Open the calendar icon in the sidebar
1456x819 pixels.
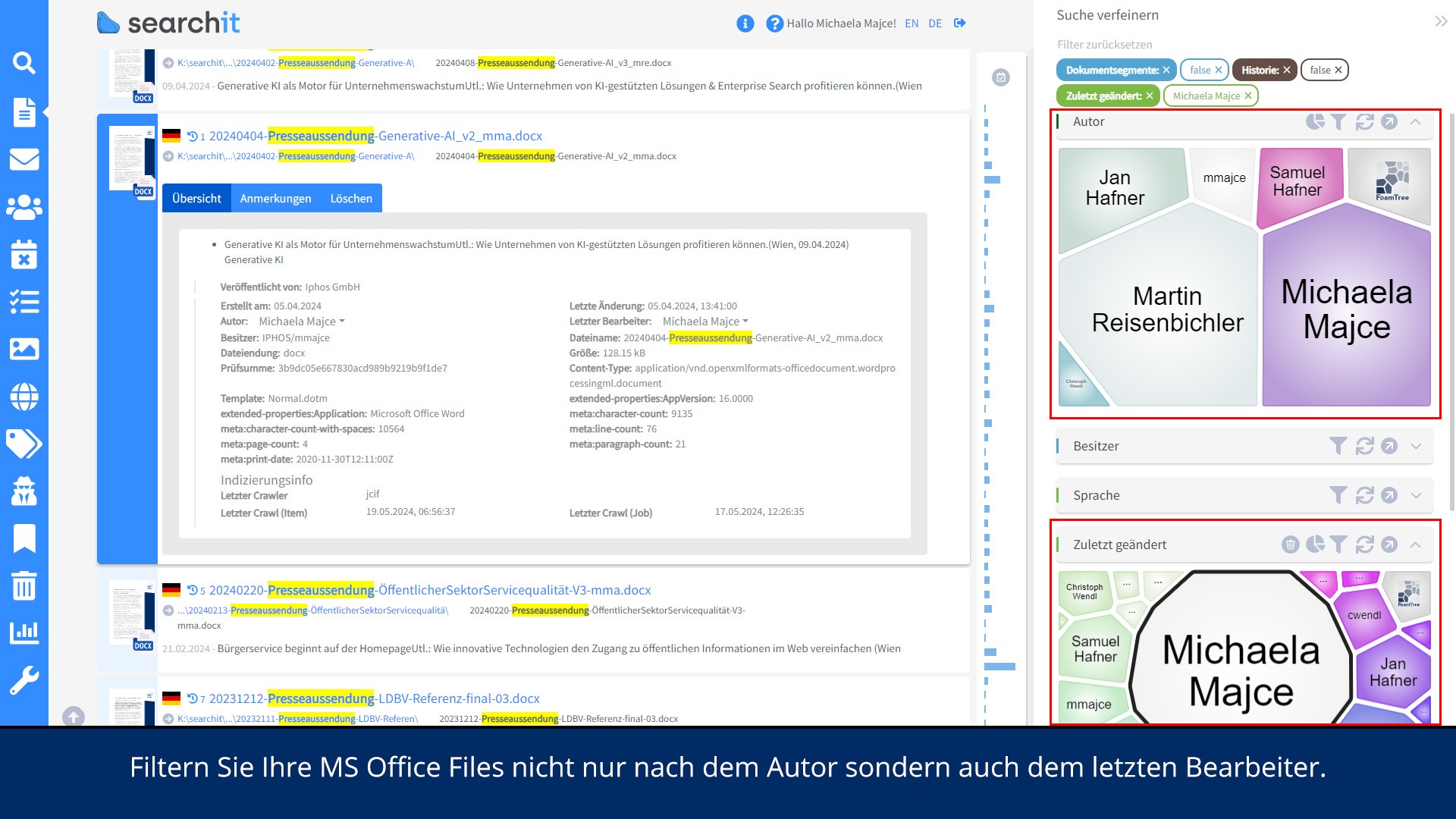(x=24, y=255)
